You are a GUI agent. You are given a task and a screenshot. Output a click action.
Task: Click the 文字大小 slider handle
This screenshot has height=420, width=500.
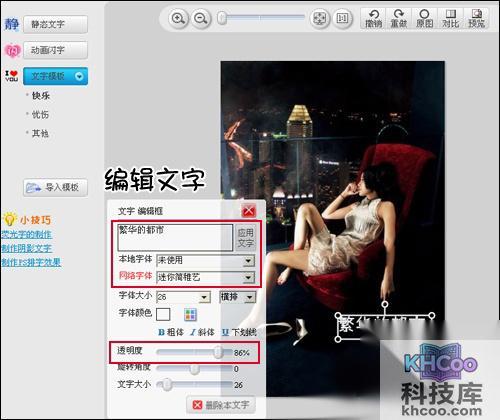coord(167,385)
